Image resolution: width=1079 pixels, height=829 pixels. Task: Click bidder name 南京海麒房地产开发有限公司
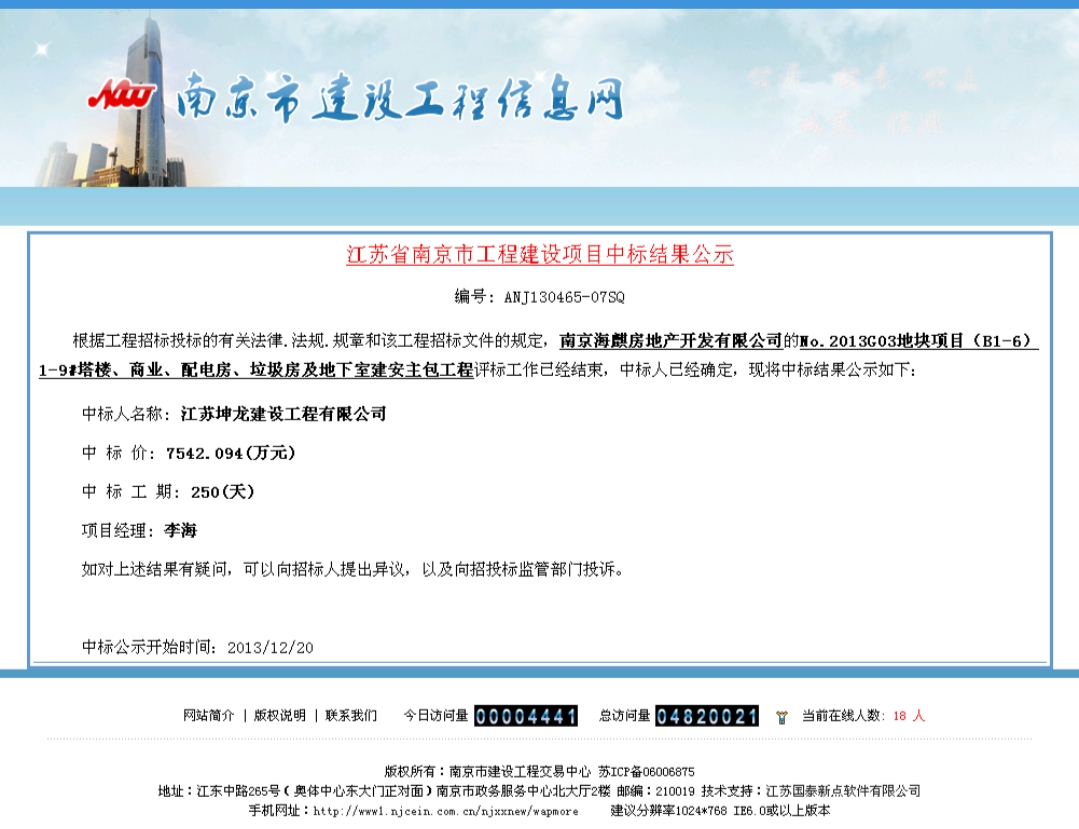(671, 341)
